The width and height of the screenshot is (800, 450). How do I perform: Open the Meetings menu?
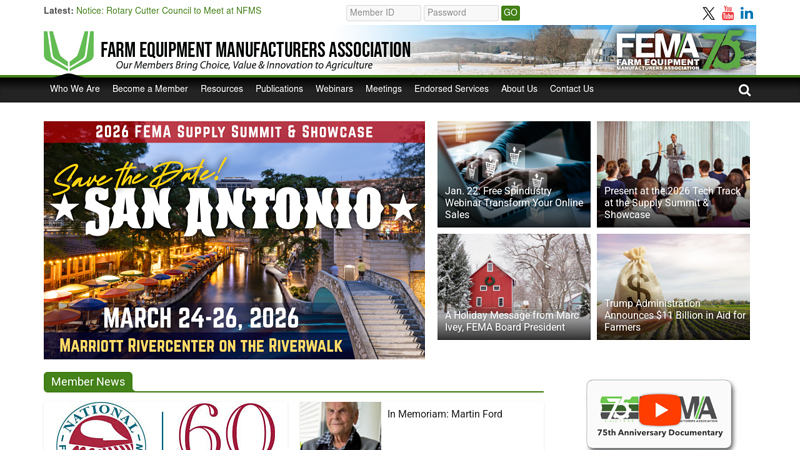384,89
